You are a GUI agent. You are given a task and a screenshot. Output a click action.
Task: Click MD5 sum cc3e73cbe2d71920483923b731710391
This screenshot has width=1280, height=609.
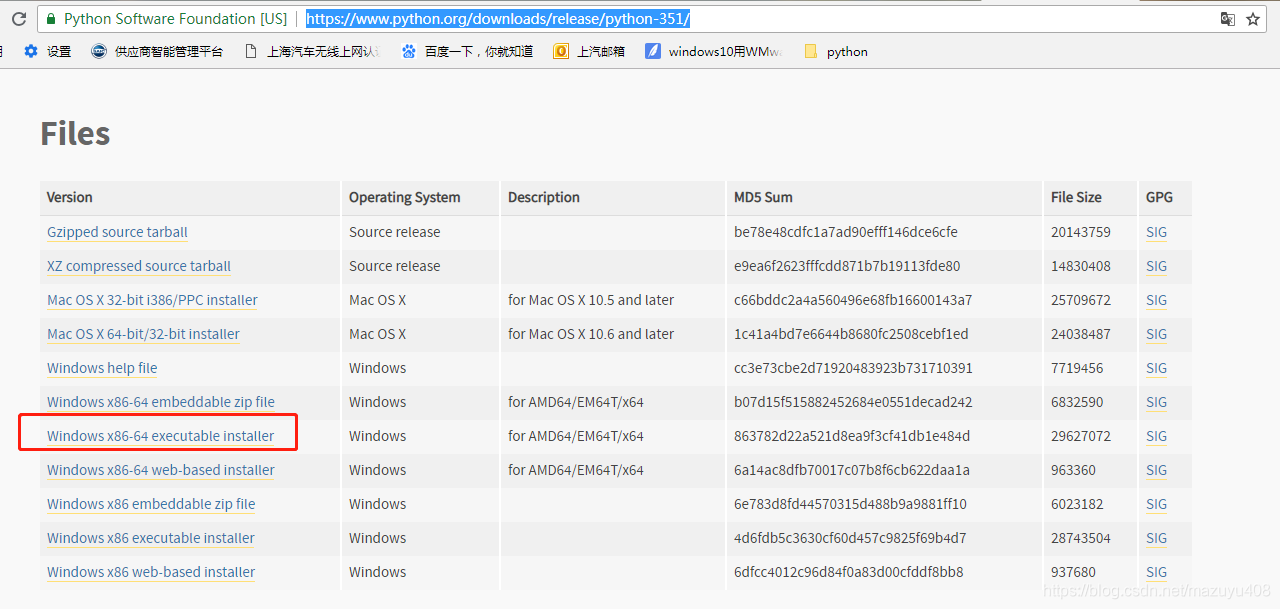pyautogui.click(x=853, y=368)
